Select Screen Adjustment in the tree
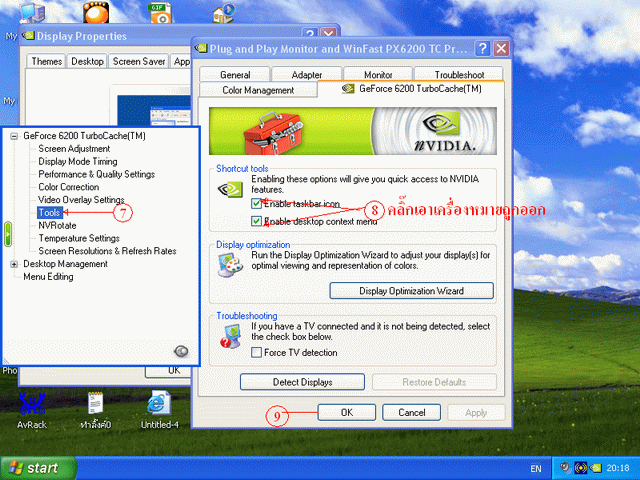640x480 pixels. coord(74,149)
